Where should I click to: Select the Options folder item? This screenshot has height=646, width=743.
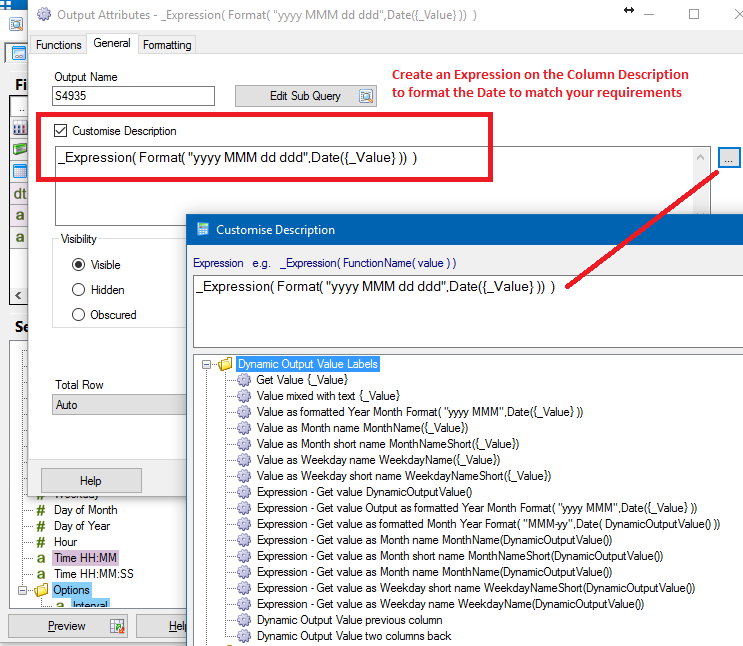(x=71, y=590)
